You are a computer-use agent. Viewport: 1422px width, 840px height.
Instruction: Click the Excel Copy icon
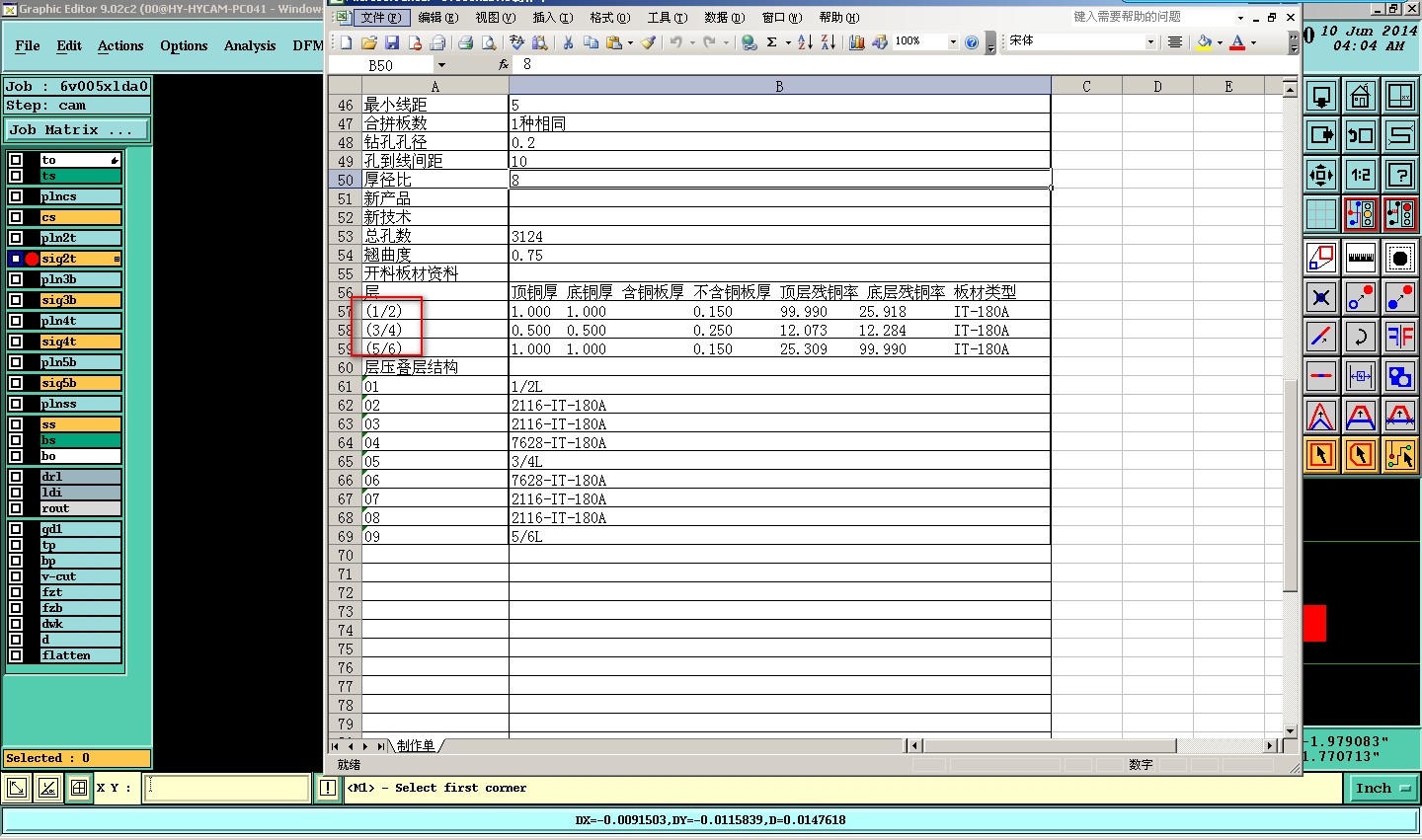coord(591,42)
